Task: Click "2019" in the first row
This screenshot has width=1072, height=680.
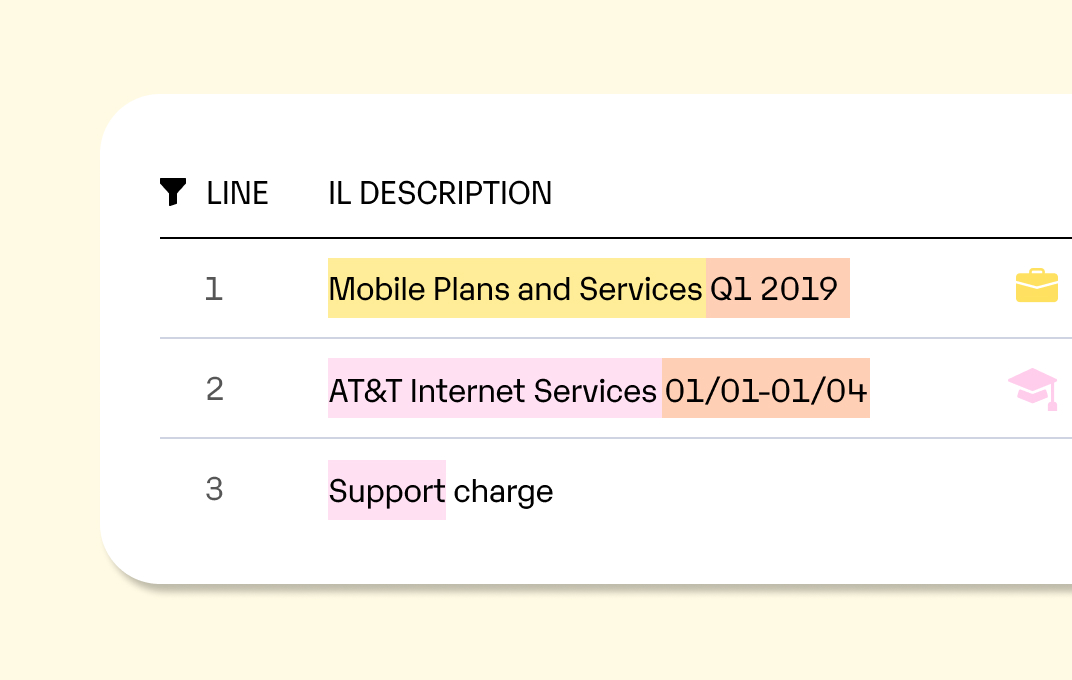Action: pyautogui.click(x=799, y=289)
